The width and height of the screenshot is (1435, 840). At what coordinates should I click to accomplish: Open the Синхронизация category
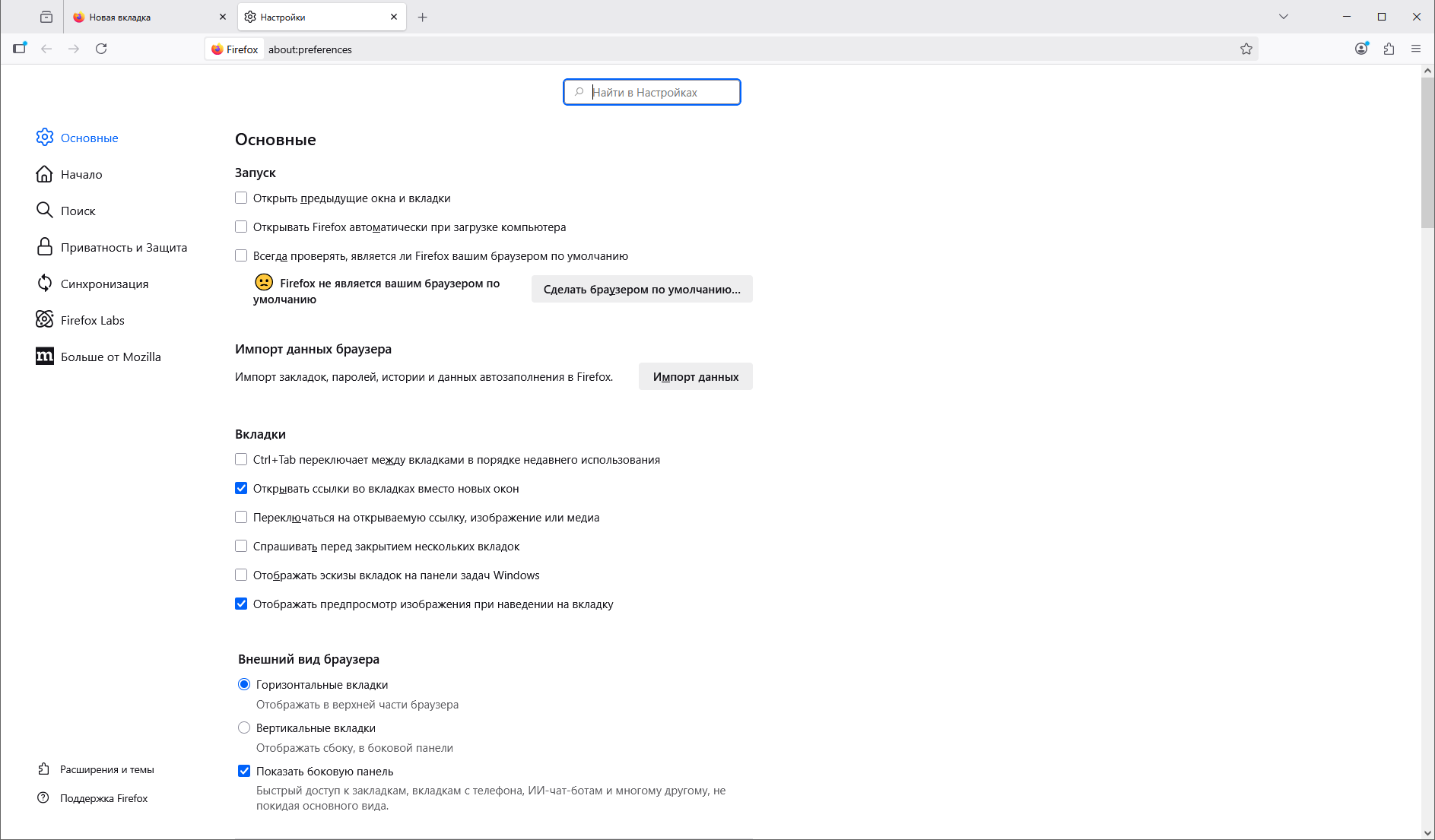[x=105, y=284]
